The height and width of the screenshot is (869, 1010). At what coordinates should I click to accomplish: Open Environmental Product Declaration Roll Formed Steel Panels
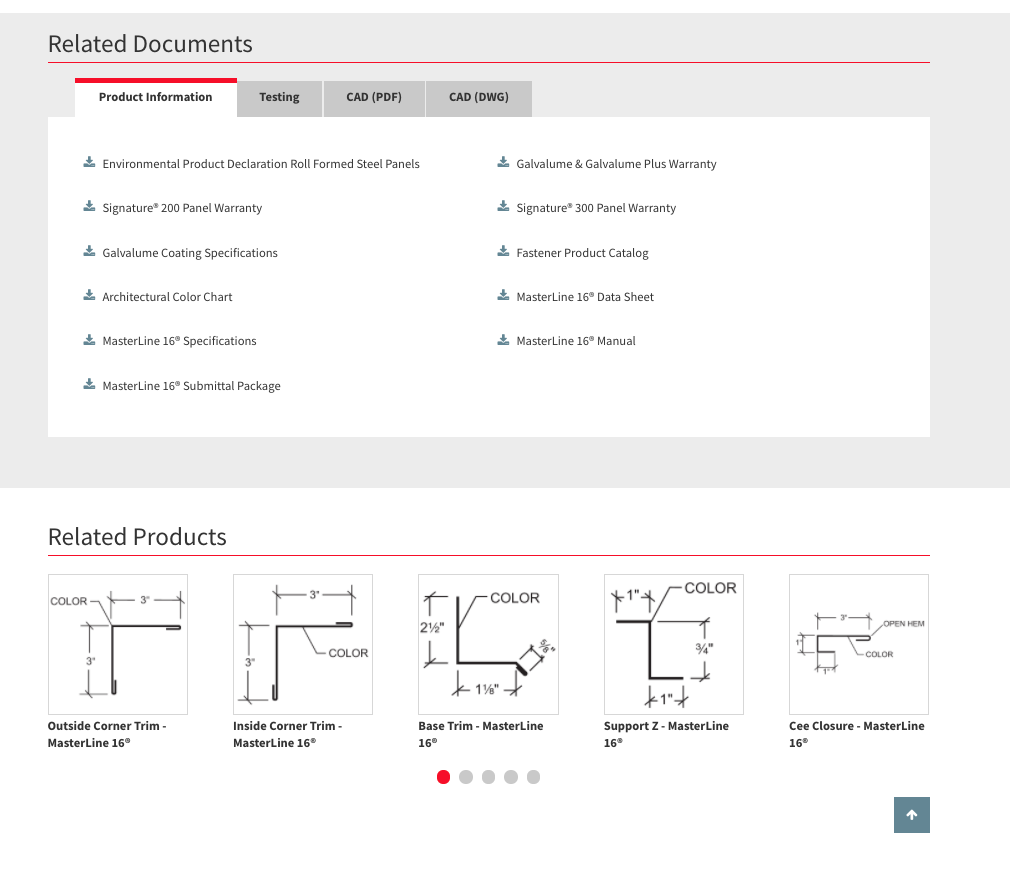(261, 164)
